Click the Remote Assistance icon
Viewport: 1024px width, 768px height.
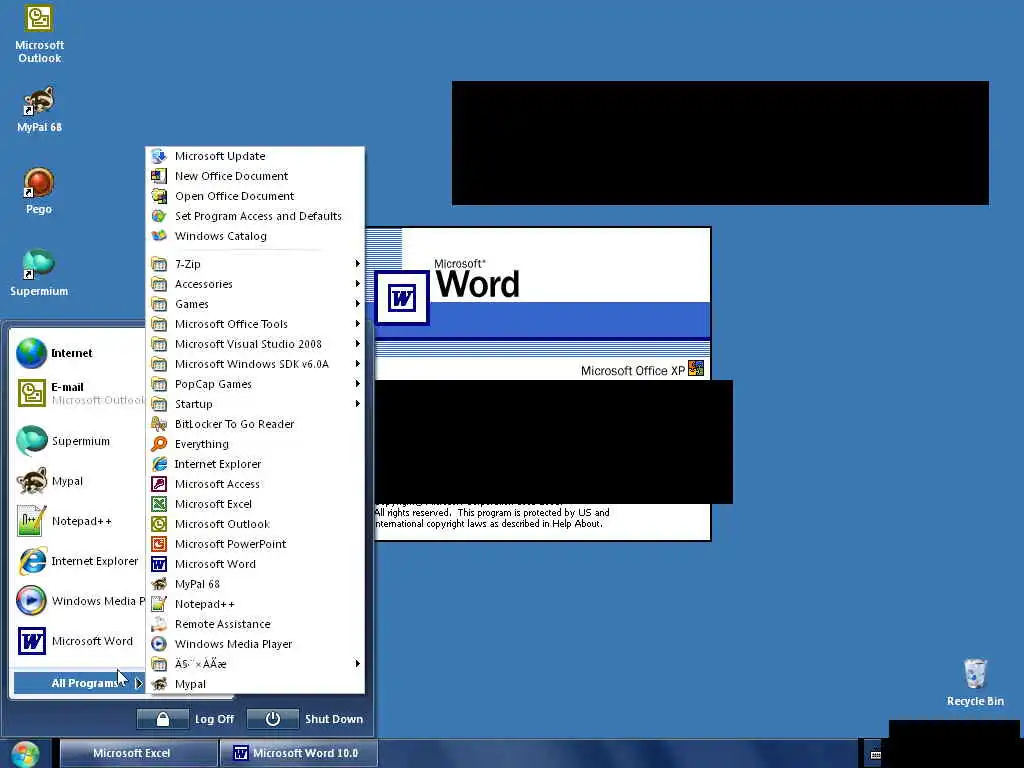pyautogui.click(x=159, y=624)
